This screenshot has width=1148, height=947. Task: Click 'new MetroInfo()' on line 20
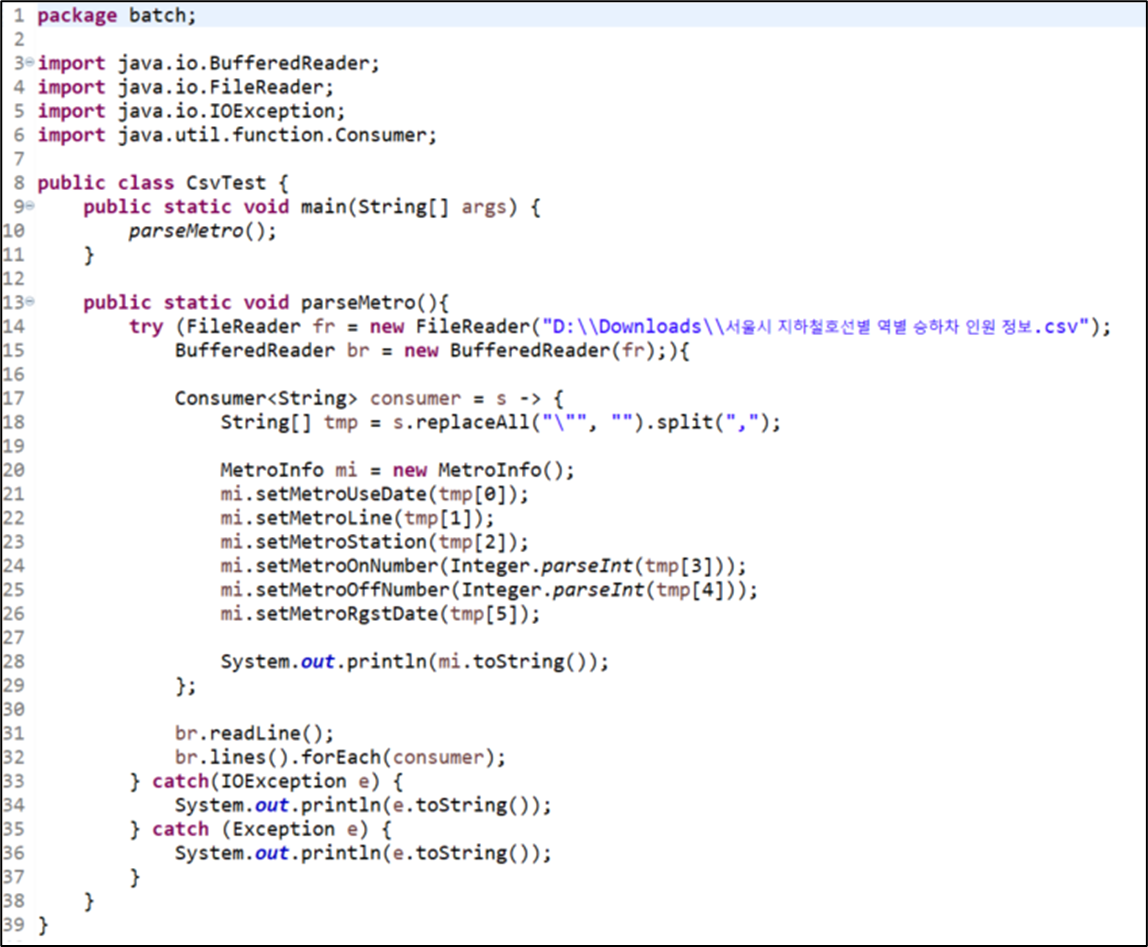tap(478, 470)
